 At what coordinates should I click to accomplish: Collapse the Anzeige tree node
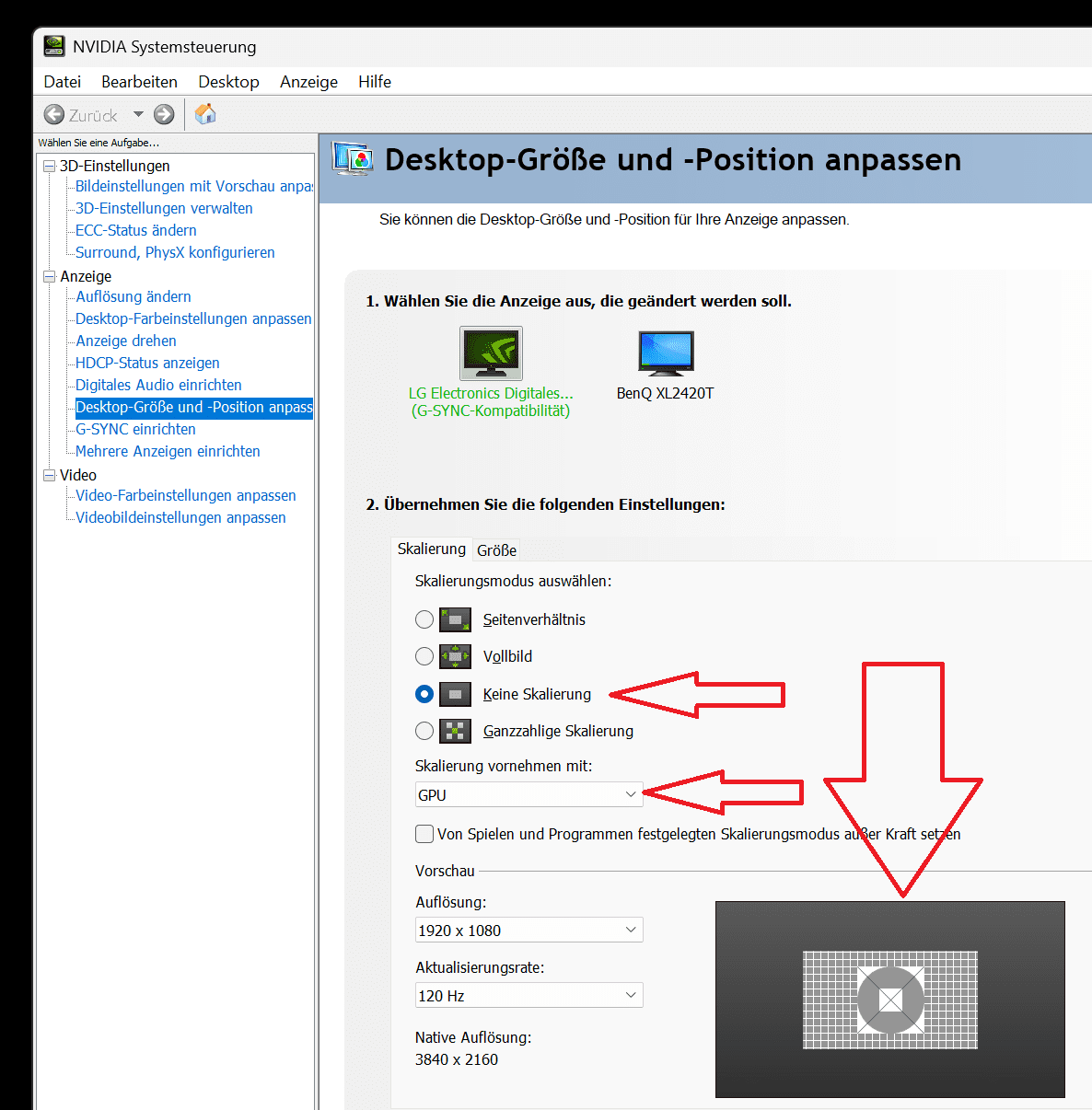tap(50, 276)
